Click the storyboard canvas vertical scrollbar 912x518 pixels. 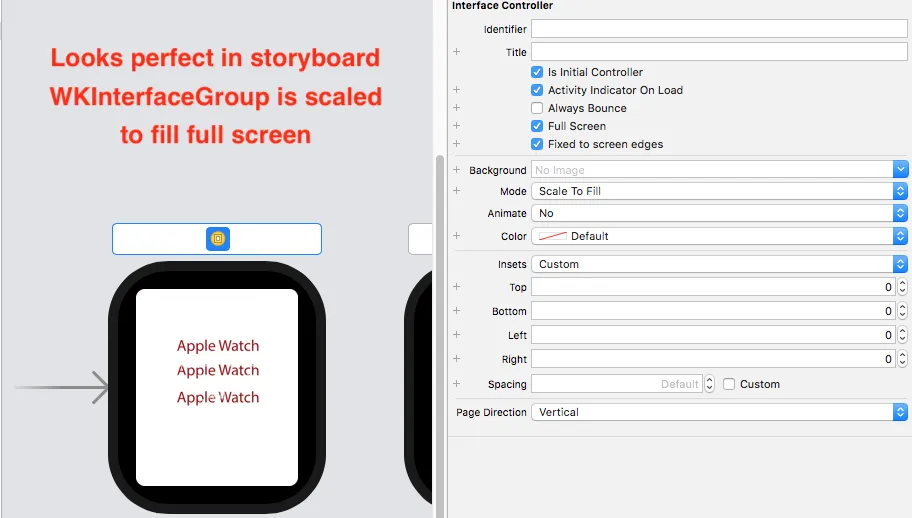(x=440, y=336)
